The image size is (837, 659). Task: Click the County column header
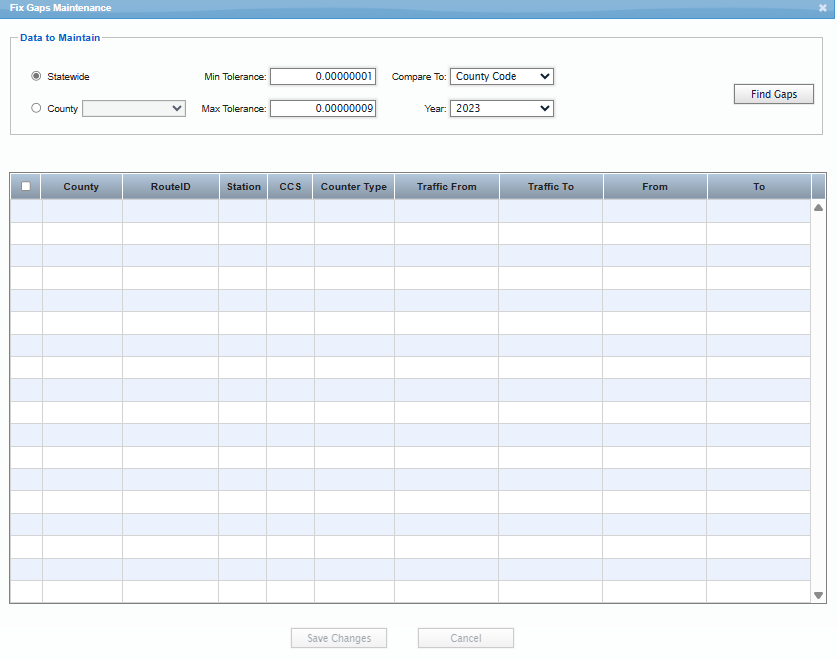point(81,185)
